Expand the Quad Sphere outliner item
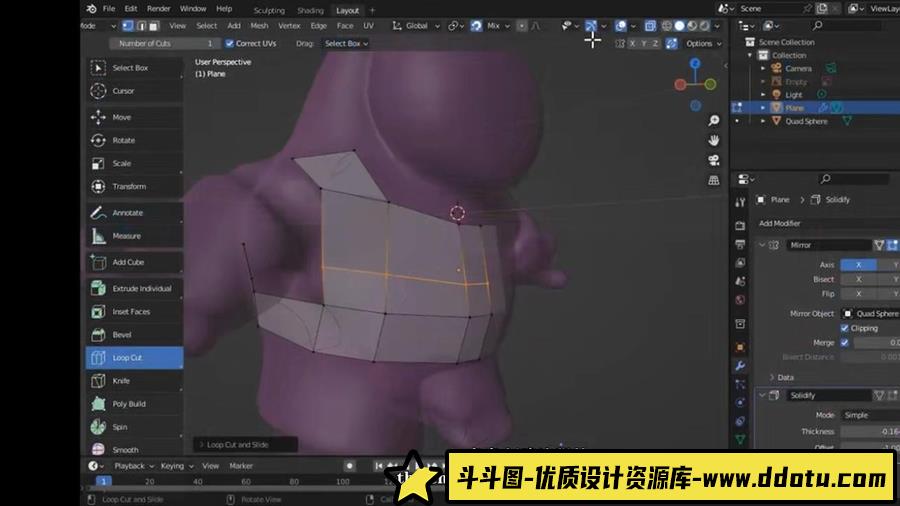 tap(763, 121)
